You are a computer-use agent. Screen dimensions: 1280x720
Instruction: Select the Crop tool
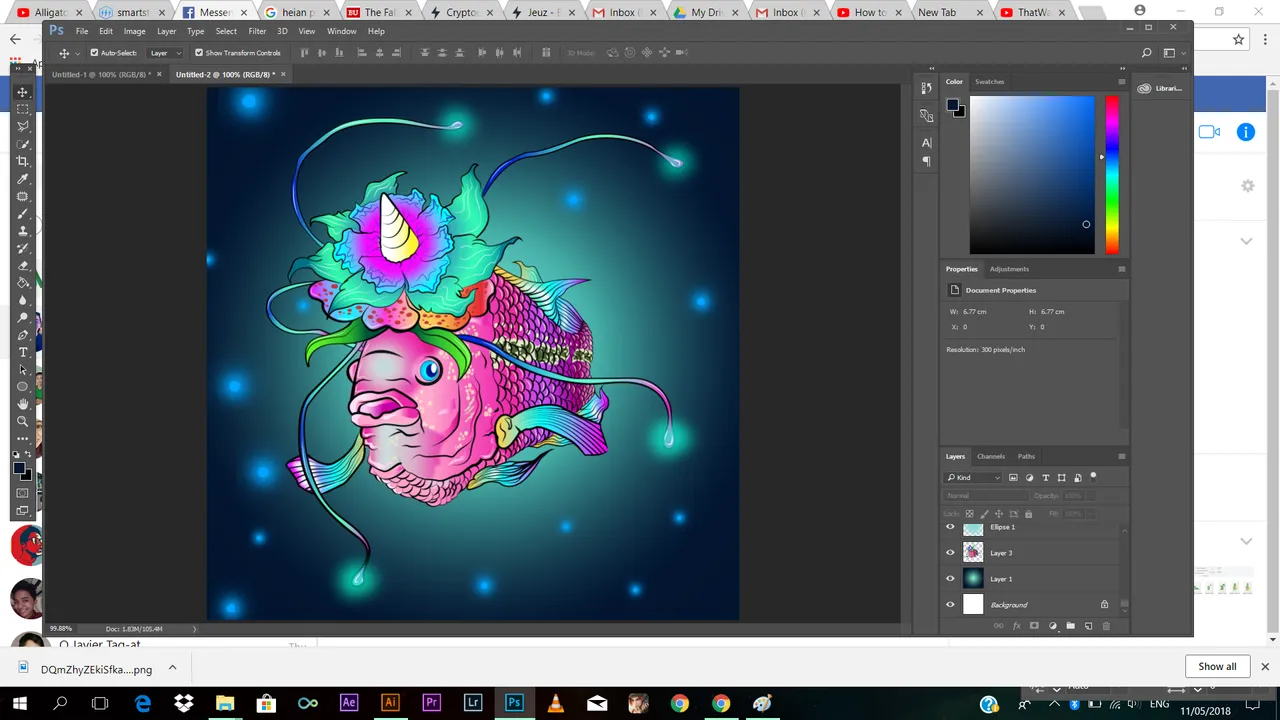(22, 161)
